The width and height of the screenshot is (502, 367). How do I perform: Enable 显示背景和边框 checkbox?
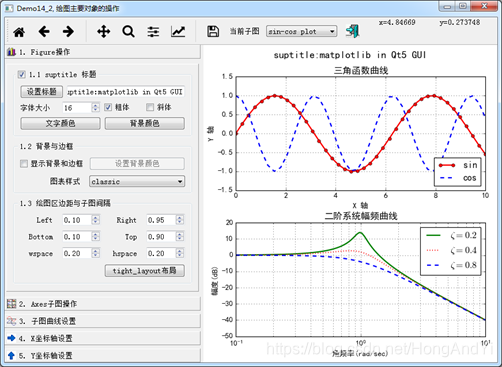(x=24, y=163)
